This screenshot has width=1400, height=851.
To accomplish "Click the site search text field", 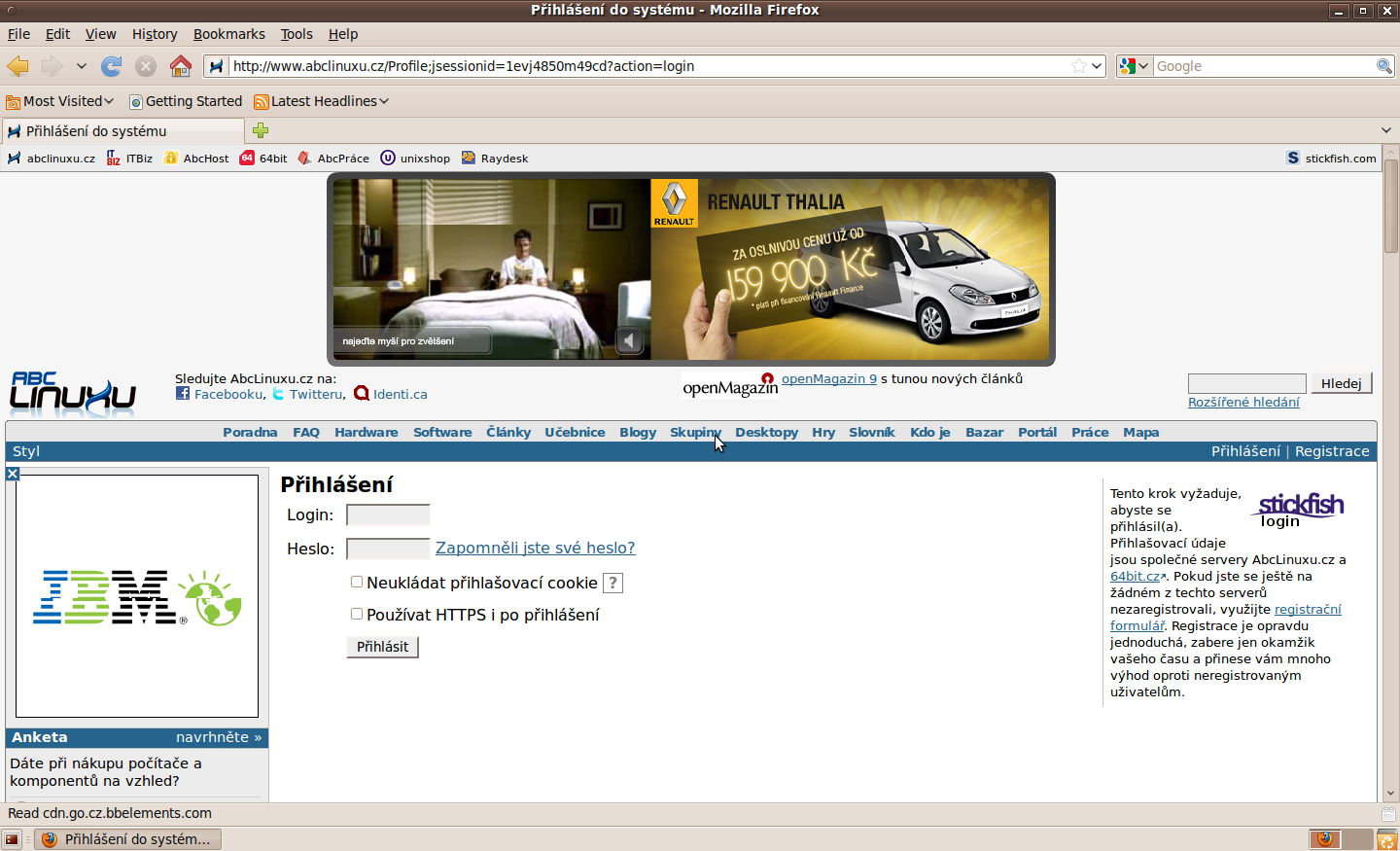I will (1247, 383).
